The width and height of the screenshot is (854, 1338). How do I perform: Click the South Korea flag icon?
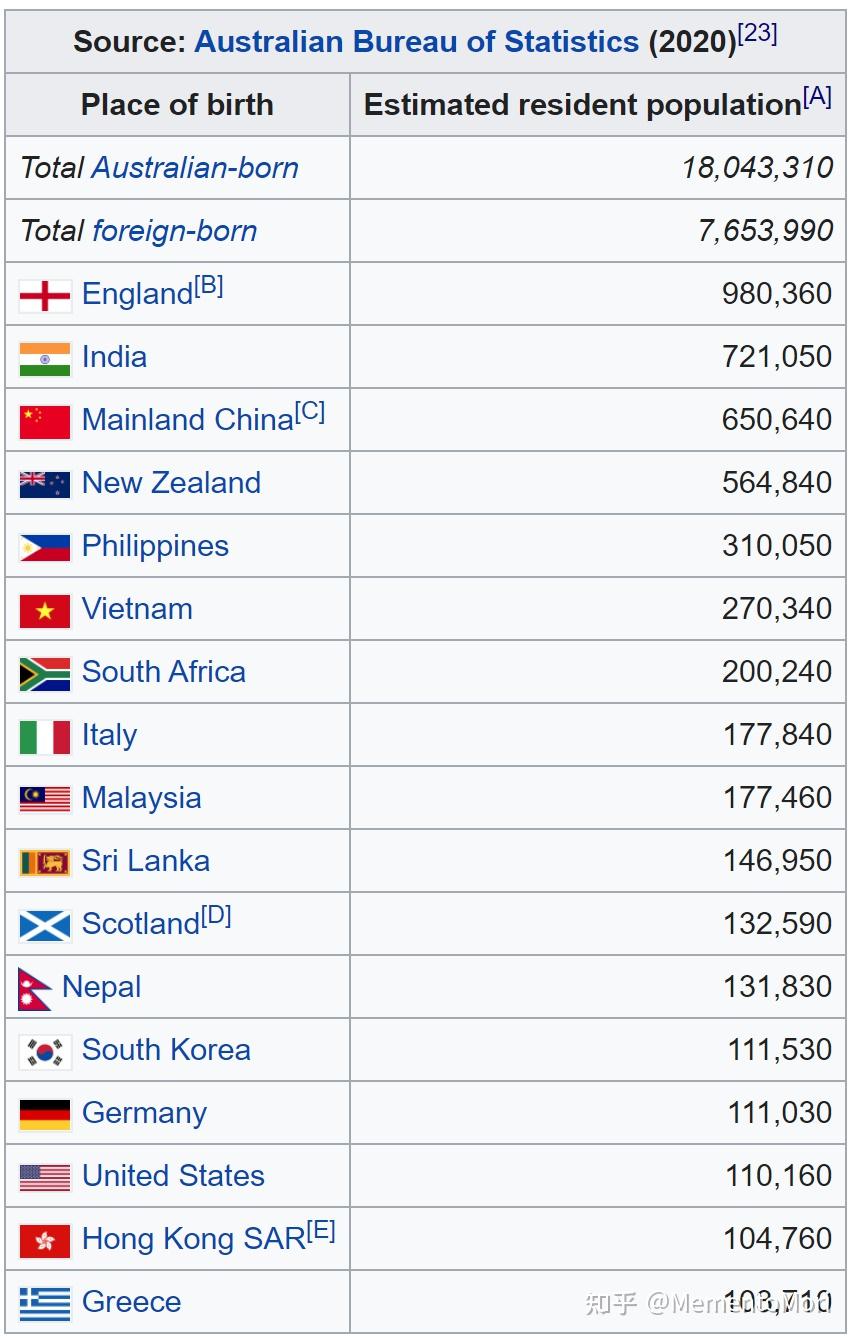click(45, 1052)
